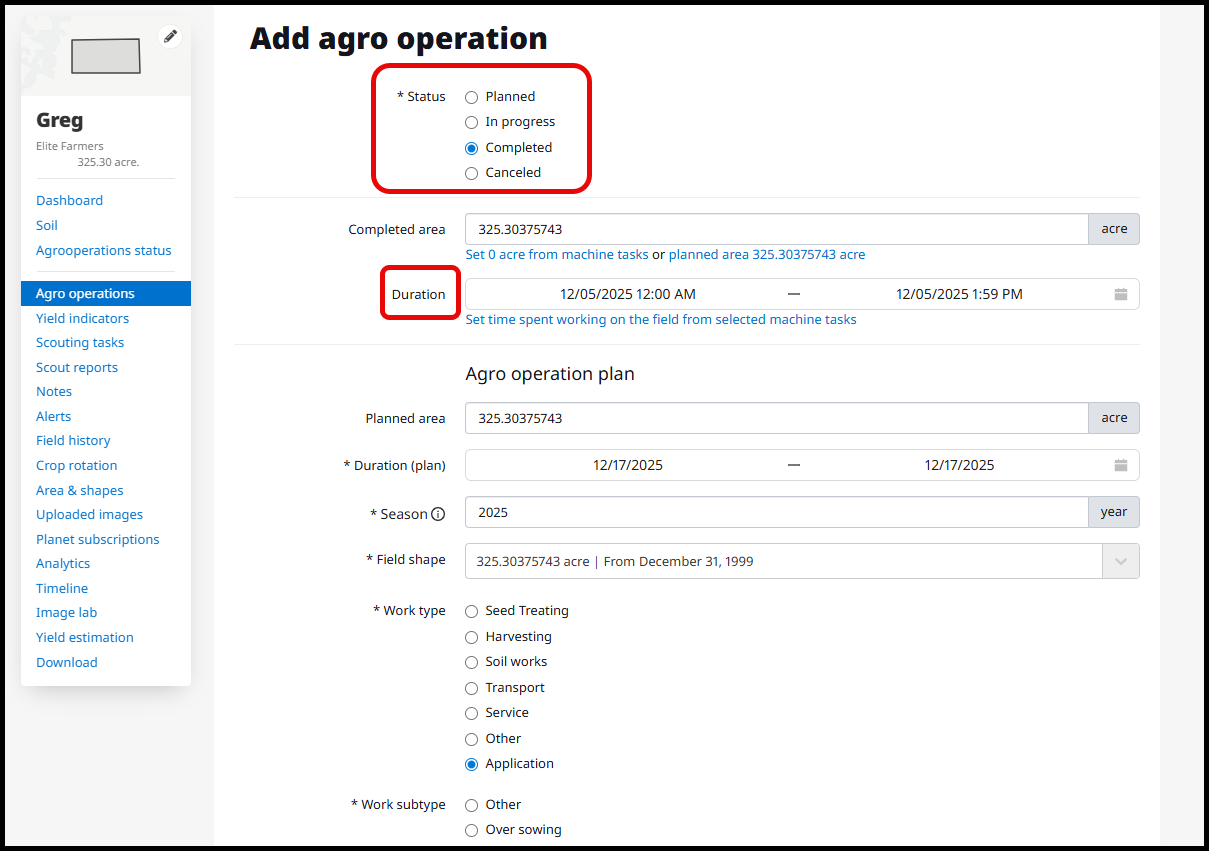Select the Planned status radio button

(472, 97)
